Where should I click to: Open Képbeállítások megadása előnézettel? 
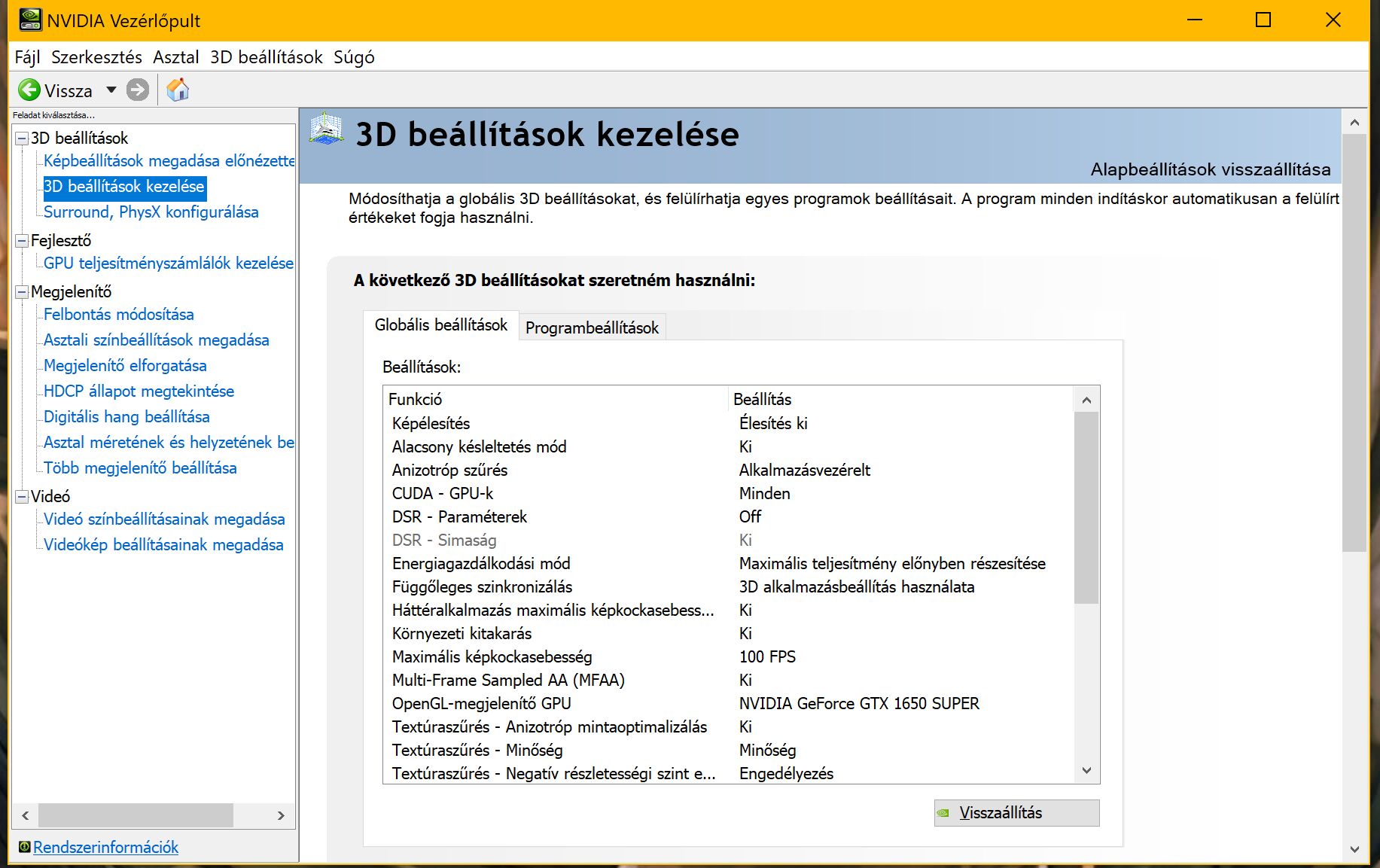pos(169,161)
